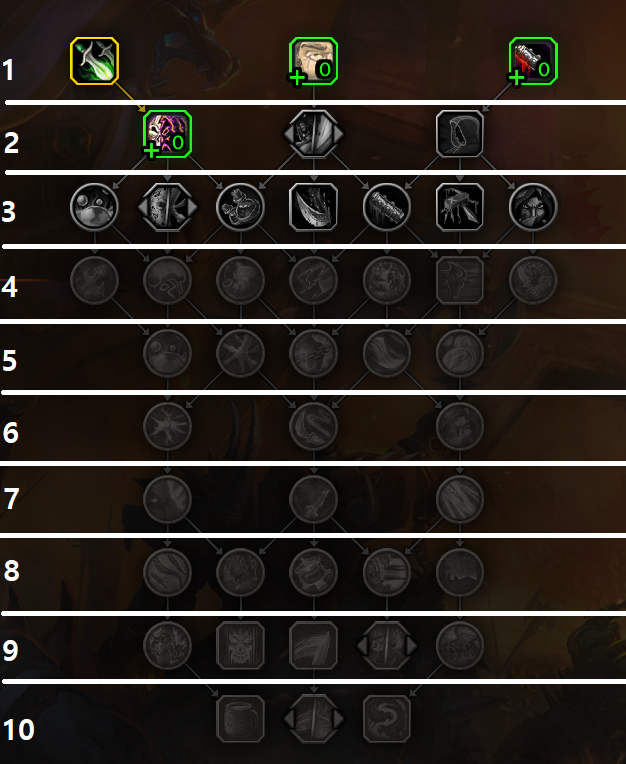Click the bloody garrote talent in row 1

click(x=533, y=61)
